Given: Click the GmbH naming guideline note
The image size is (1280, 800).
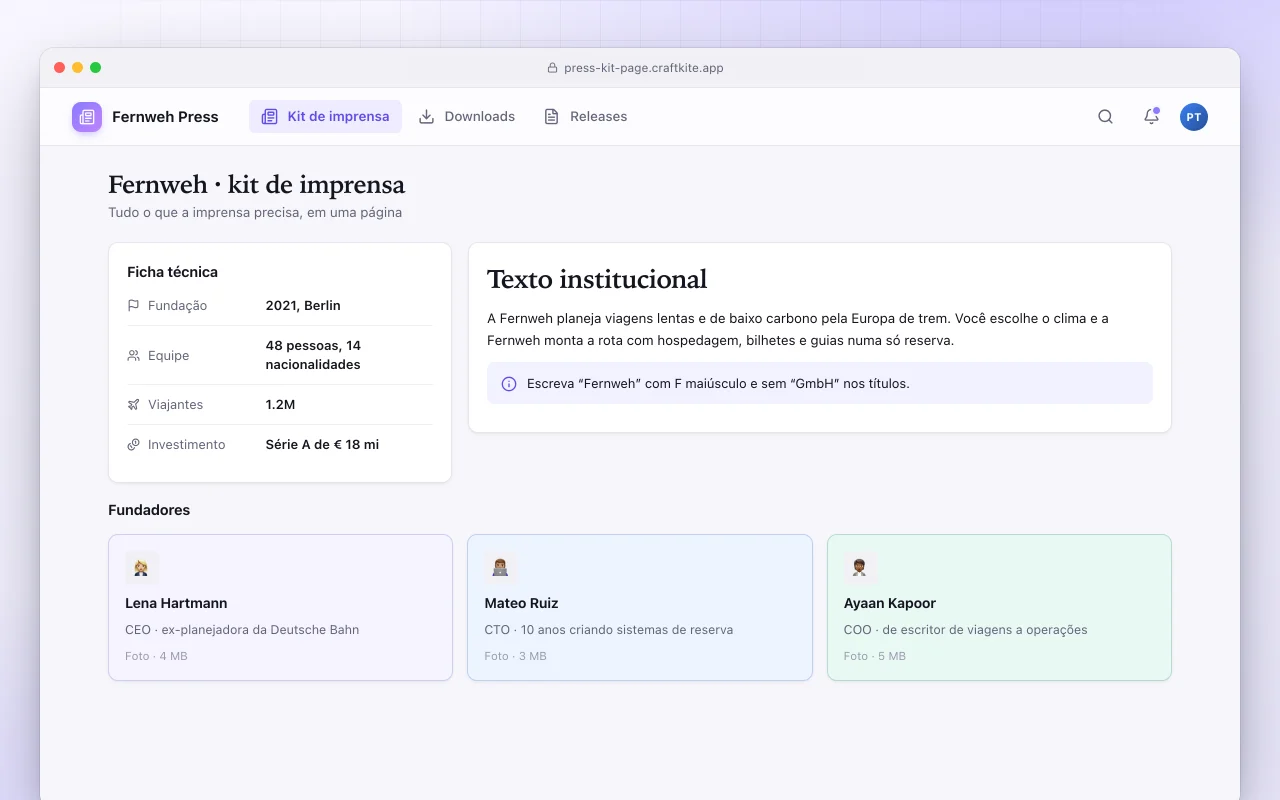Looking at the screenshot, I should (820, 384).
